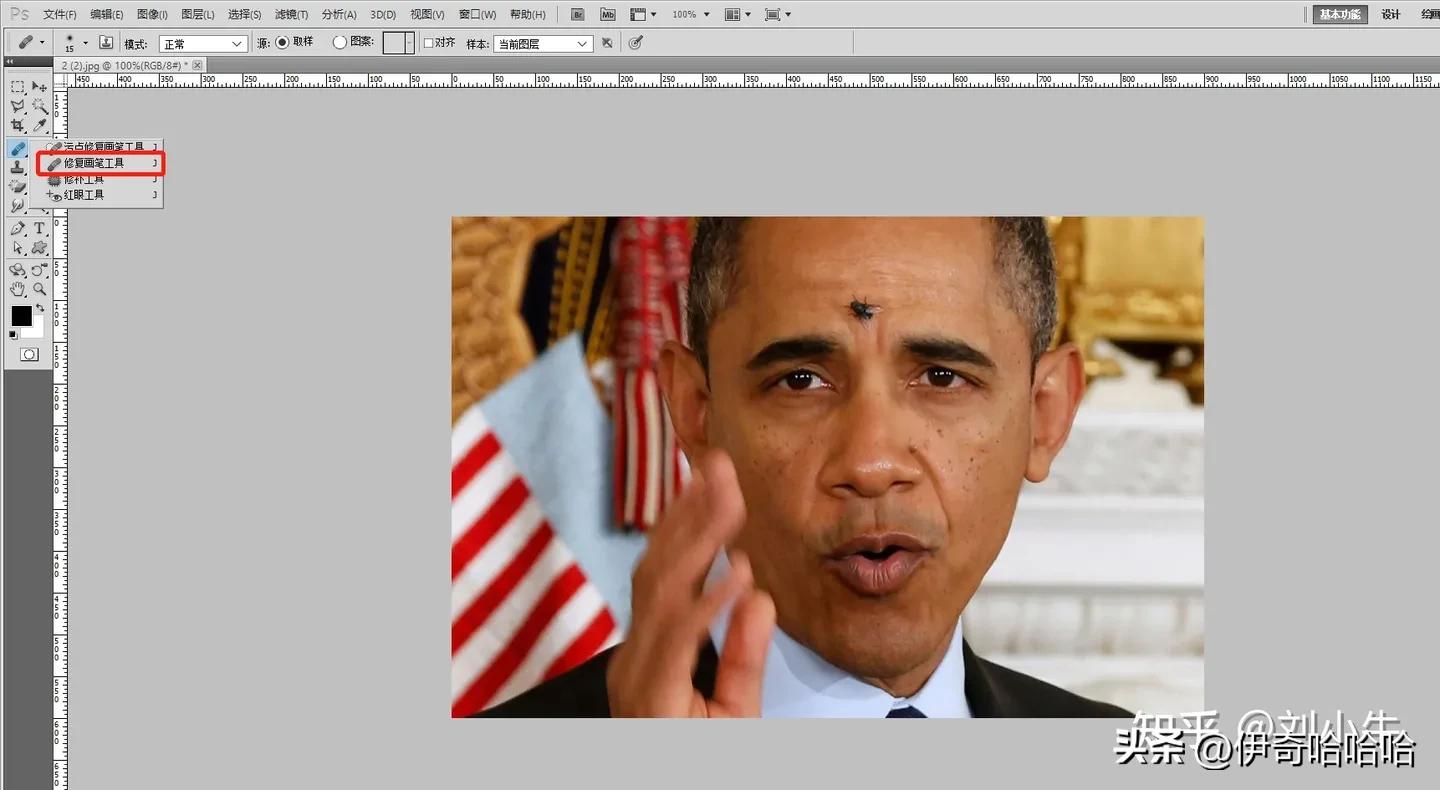
Task: Select the Move tool
Action: 38,88
